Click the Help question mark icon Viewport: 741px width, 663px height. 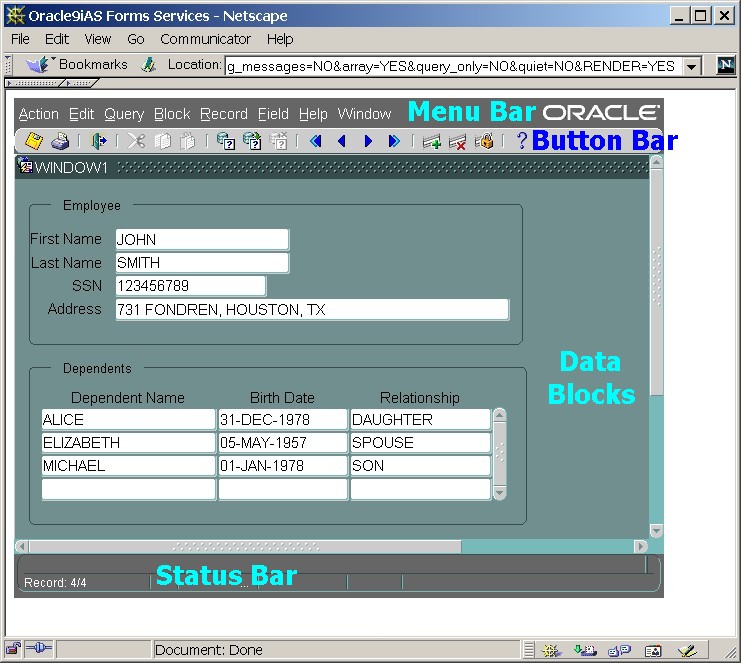pyautogui.click(x=521, y=140)
